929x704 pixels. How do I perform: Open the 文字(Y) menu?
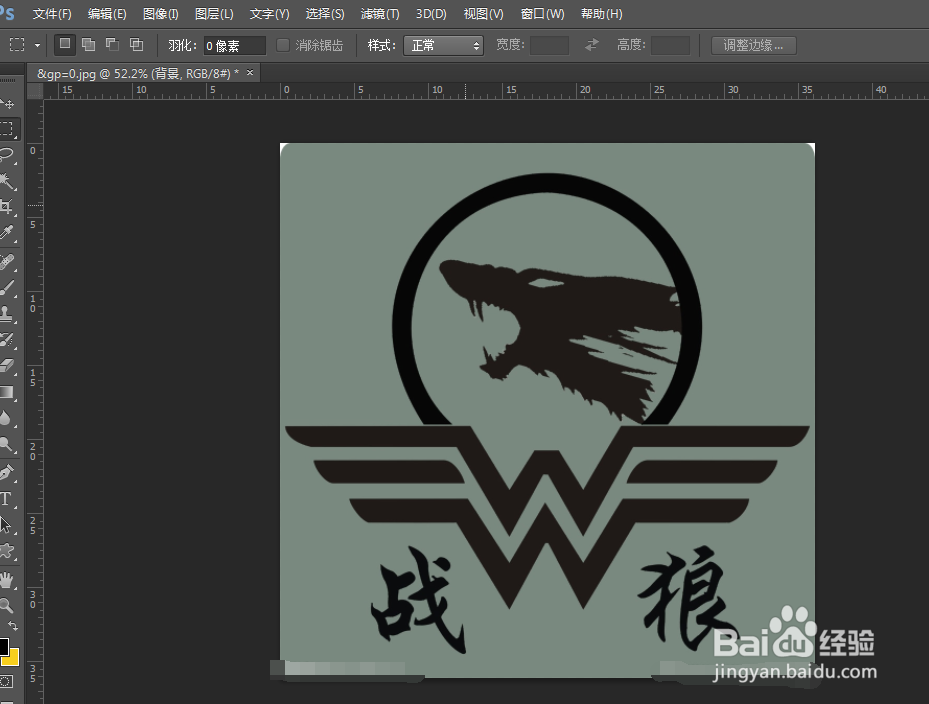pyautogui.click(x=270, y=14)
